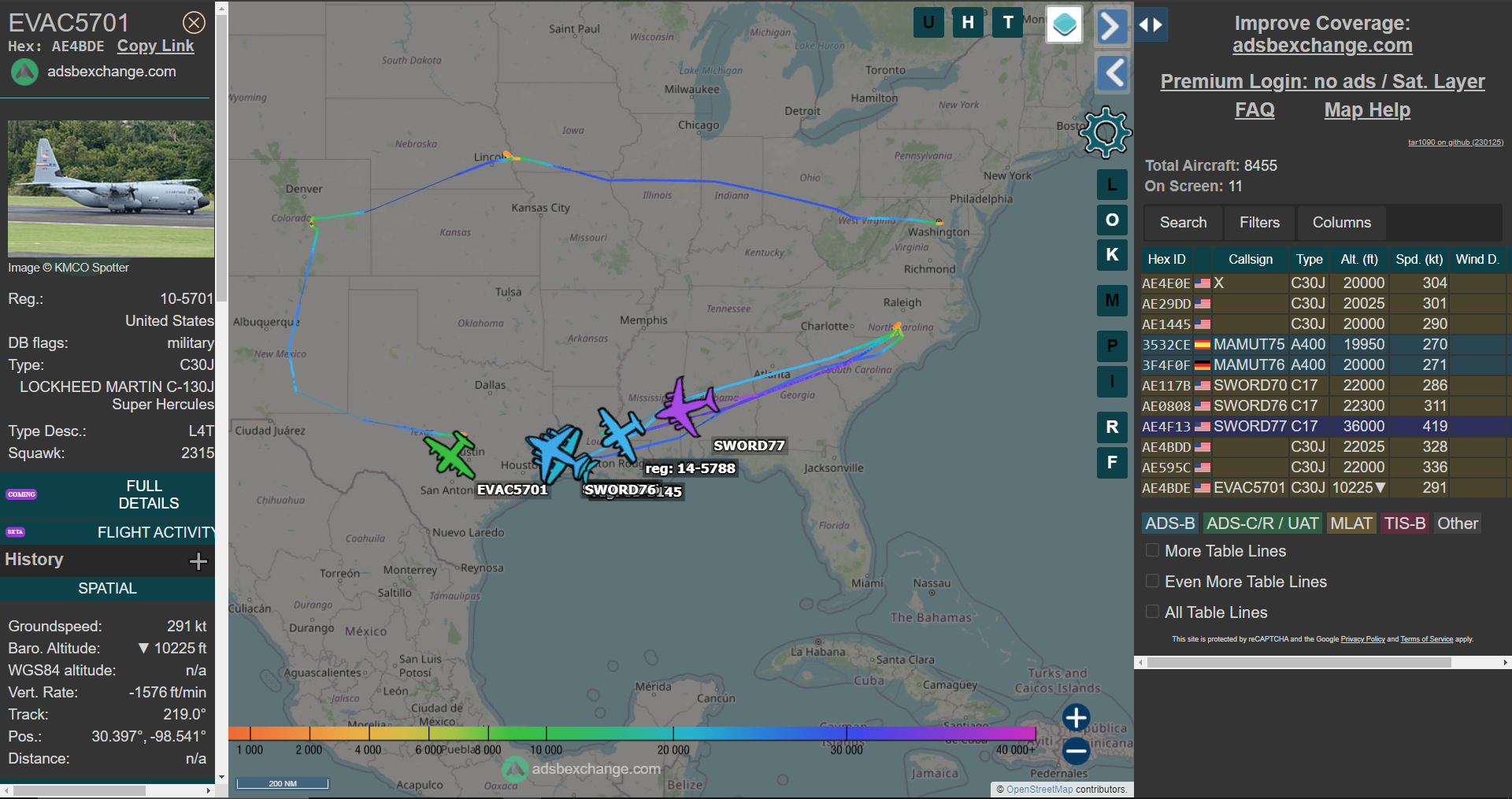
Task: Click Copy Link for the aircraft
Action: coord(155,46)
